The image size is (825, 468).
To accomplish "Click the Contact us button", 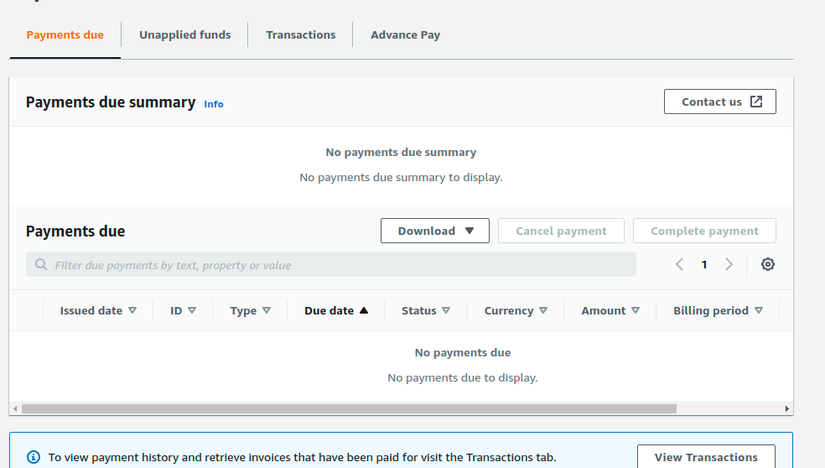I will point(720,102).
